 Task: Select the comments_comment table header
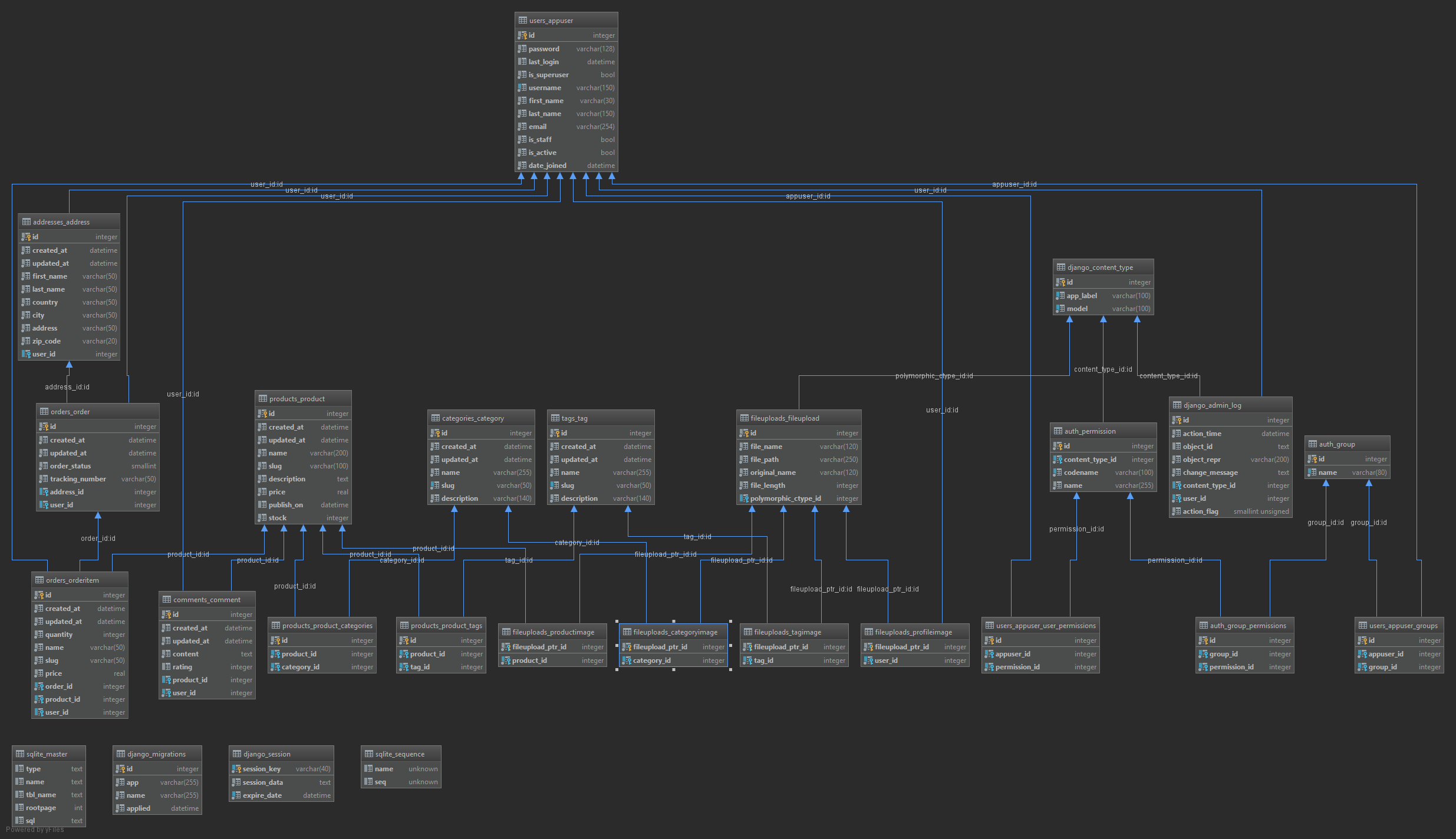click(206, 600)
